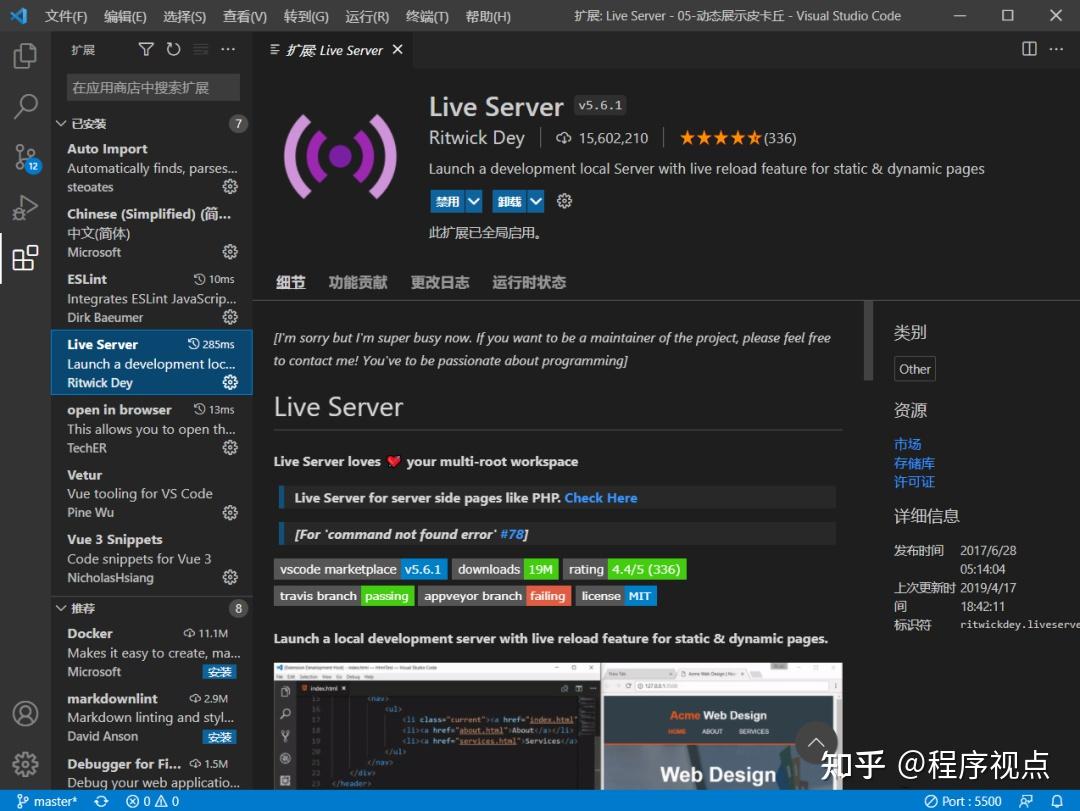Open the Source Control view showing 12 changes

[24, 157]
